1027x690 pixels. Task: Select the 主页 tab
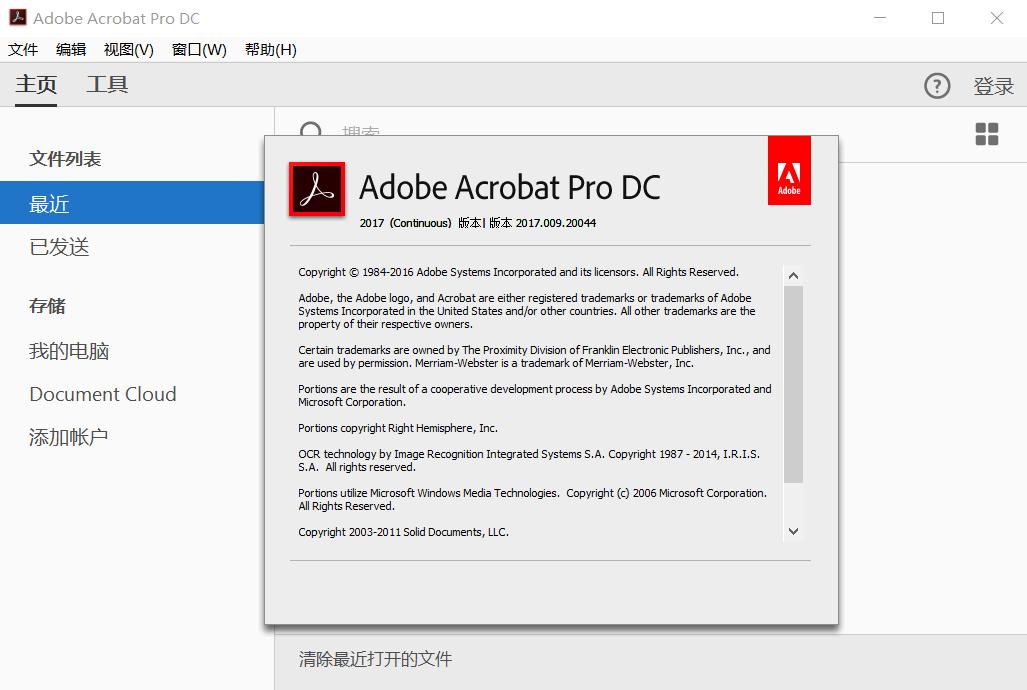[36, 85]
